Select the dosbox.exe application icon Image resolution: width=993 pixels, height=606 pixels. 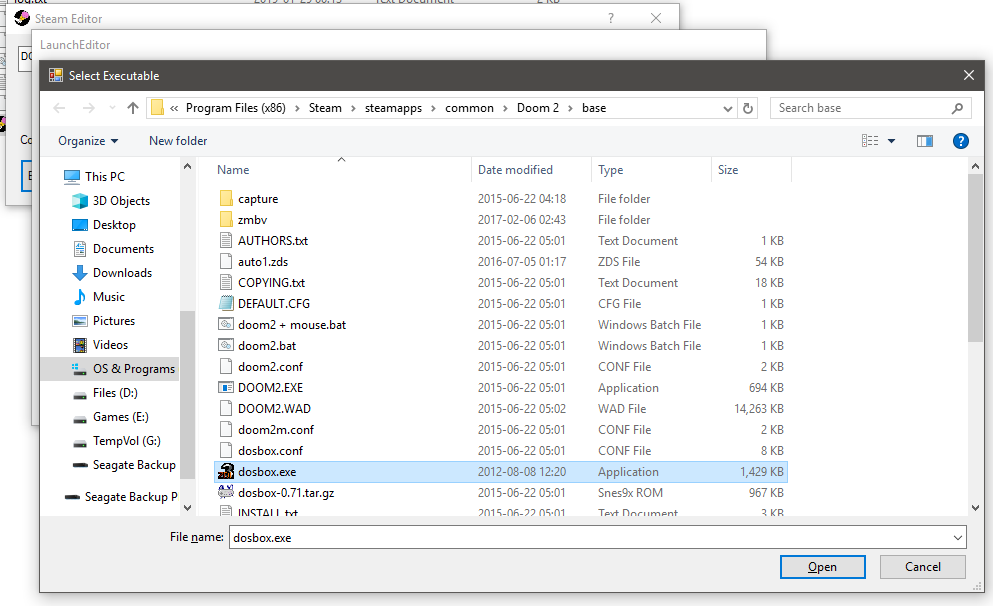226,472
